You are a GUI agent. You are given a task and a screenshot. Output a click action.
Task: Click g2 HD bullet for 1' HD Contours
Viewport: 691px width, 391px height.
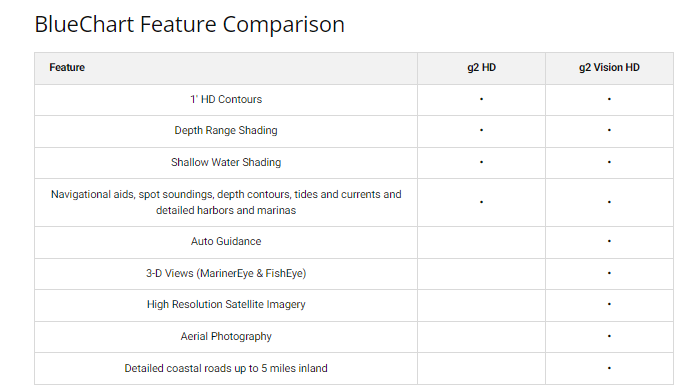click(481, 99)
